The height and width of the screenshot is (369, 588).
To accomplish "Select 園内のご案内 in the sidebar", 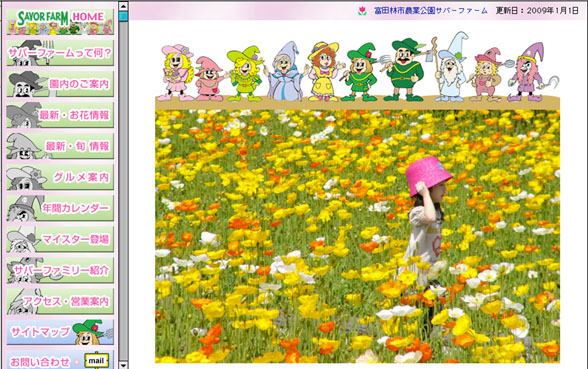I will click(60, 84).
